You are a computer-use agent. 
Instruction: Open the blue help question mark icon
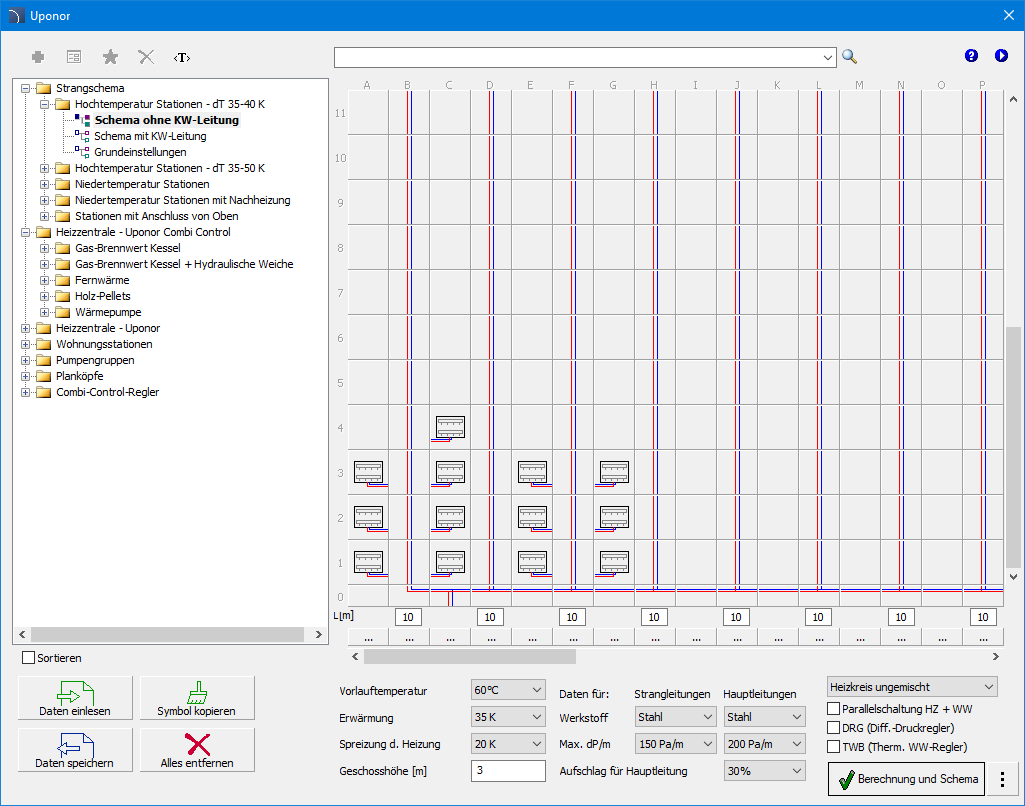971,56
